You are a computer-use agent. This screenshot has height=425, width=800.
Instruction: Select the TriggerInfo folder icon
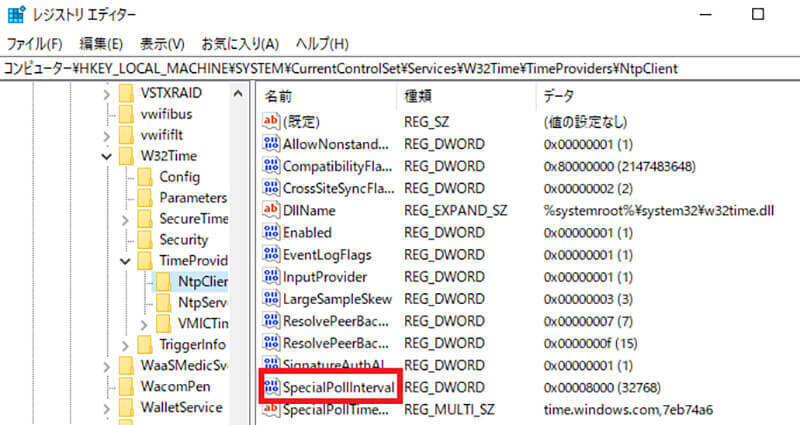click(x=145, y=344)
